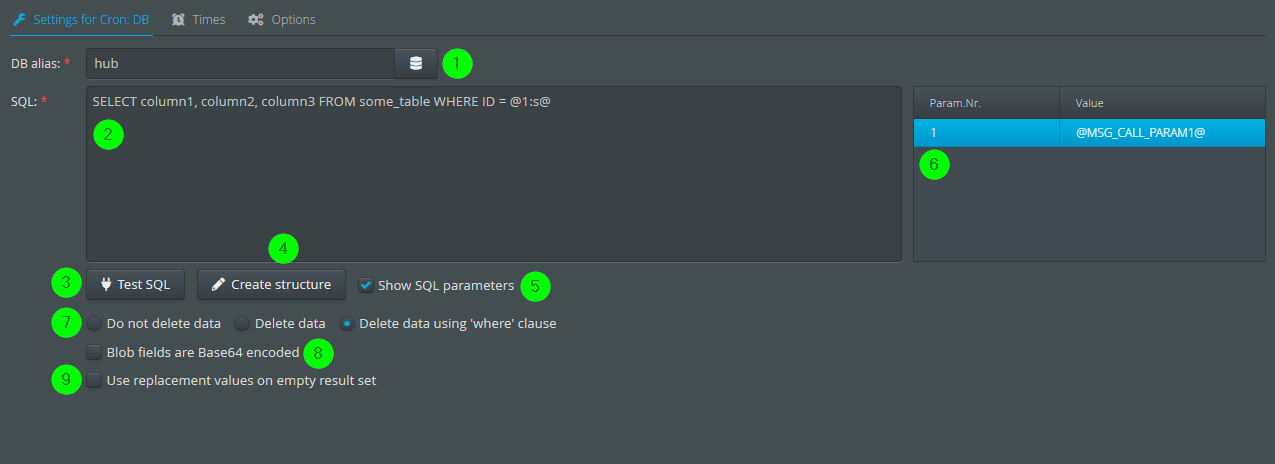Click green annotation marker number 6
The width and height of the screenshot is (1275, 464).
click(x=933, y=166)
